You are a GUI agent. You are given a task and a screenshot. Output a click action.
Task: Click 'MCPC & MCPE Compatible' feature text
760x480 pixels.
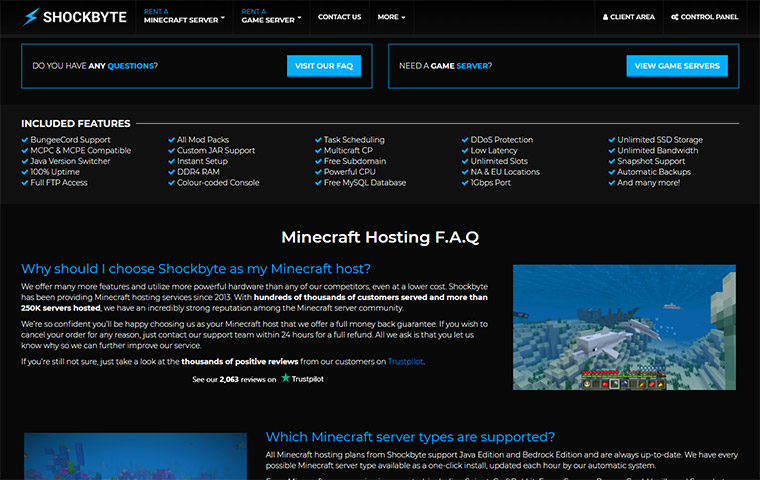pyautogui.click(x=80, y=150)
